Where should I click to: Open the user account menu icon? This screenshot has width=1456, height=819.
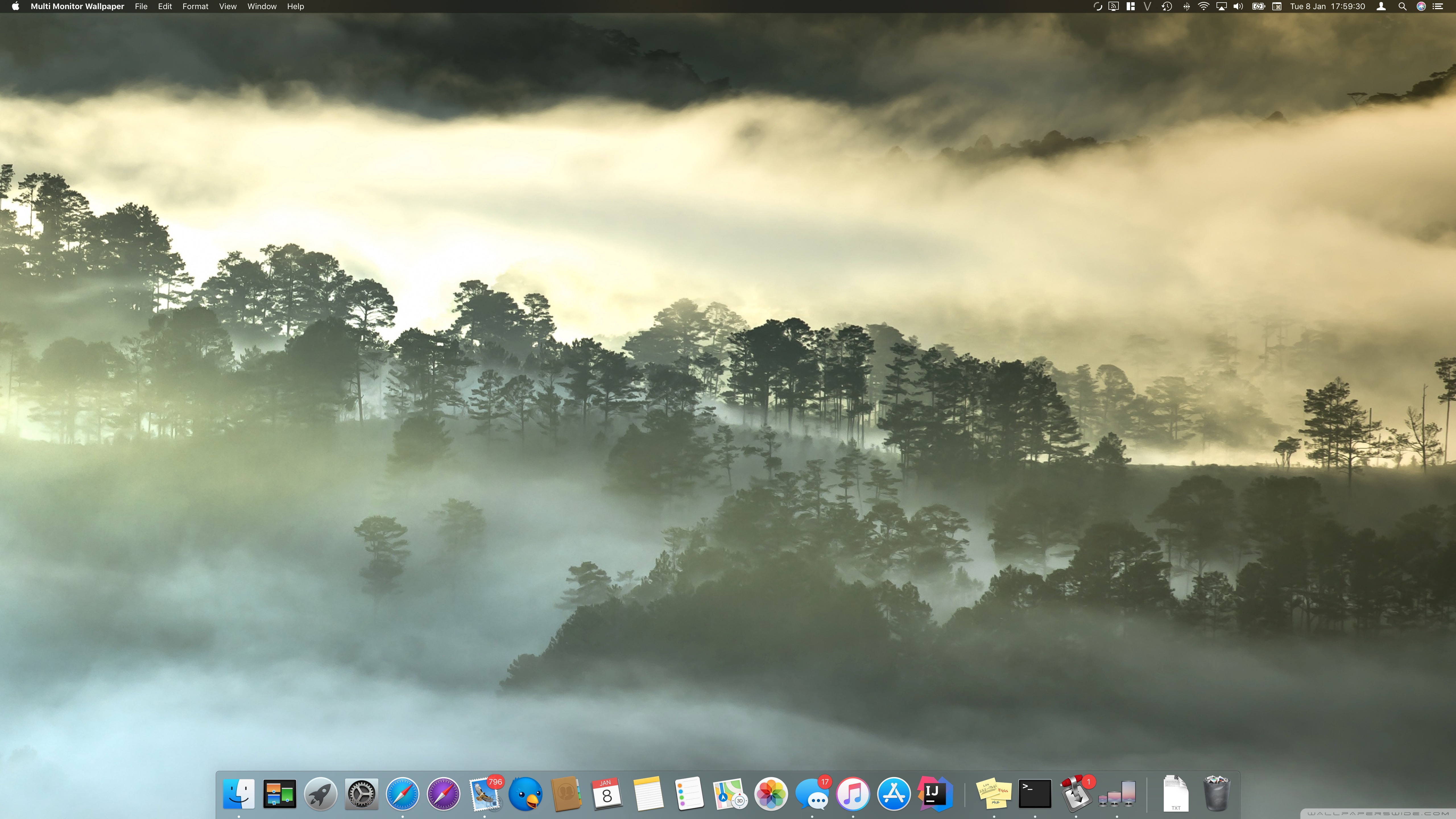click(1381, 6)
